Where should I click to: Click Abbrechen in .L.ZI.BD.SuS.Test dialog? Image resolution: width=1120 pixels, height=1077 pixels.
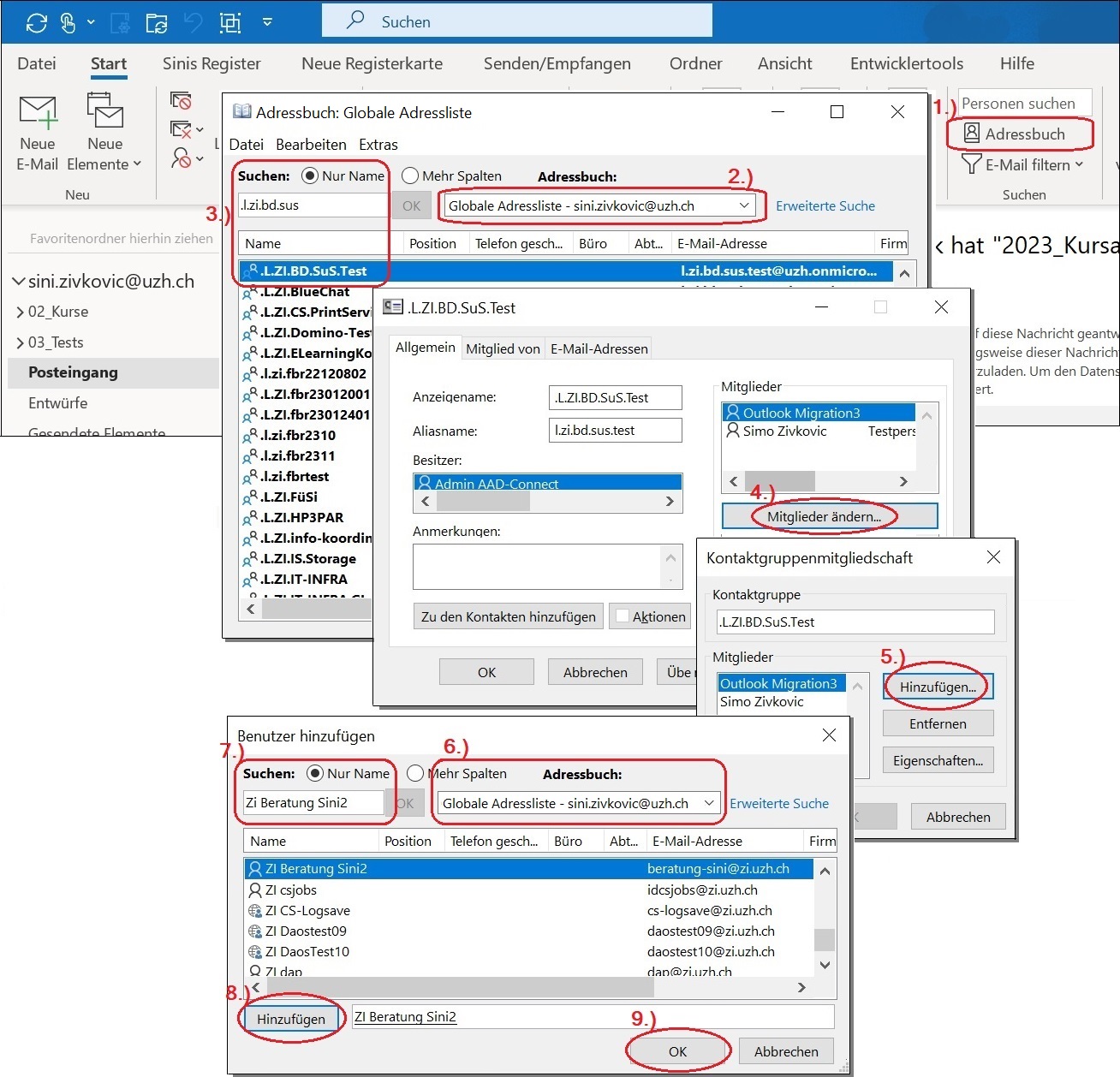(x=595, y=672)
